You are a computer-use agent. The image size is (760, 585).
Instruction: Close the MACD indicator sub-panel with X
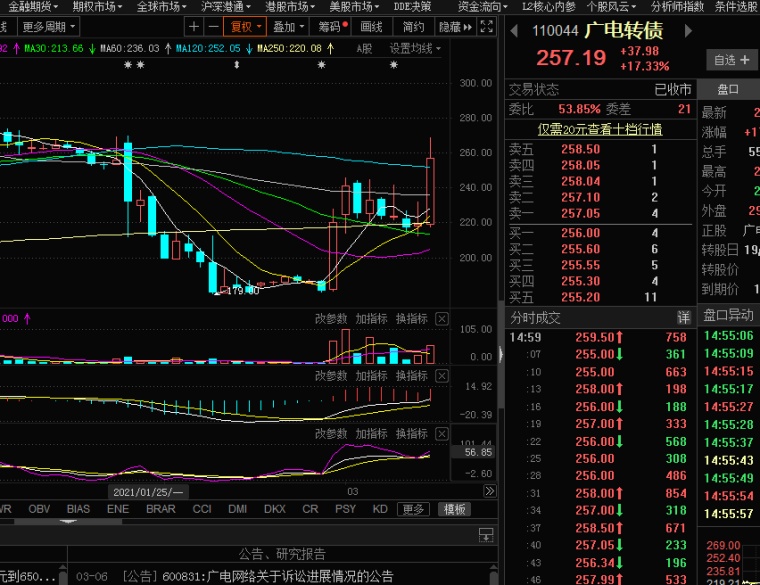point(443,376)
